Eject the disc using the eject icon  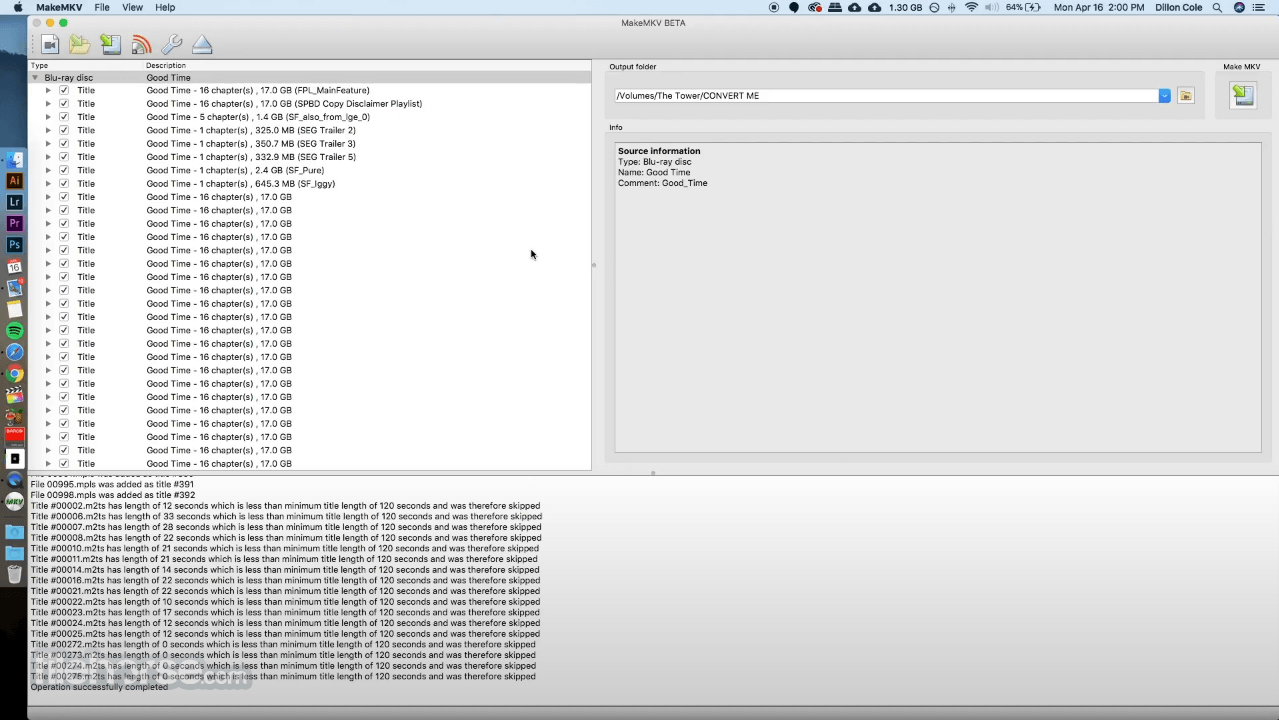coord(202,44)
